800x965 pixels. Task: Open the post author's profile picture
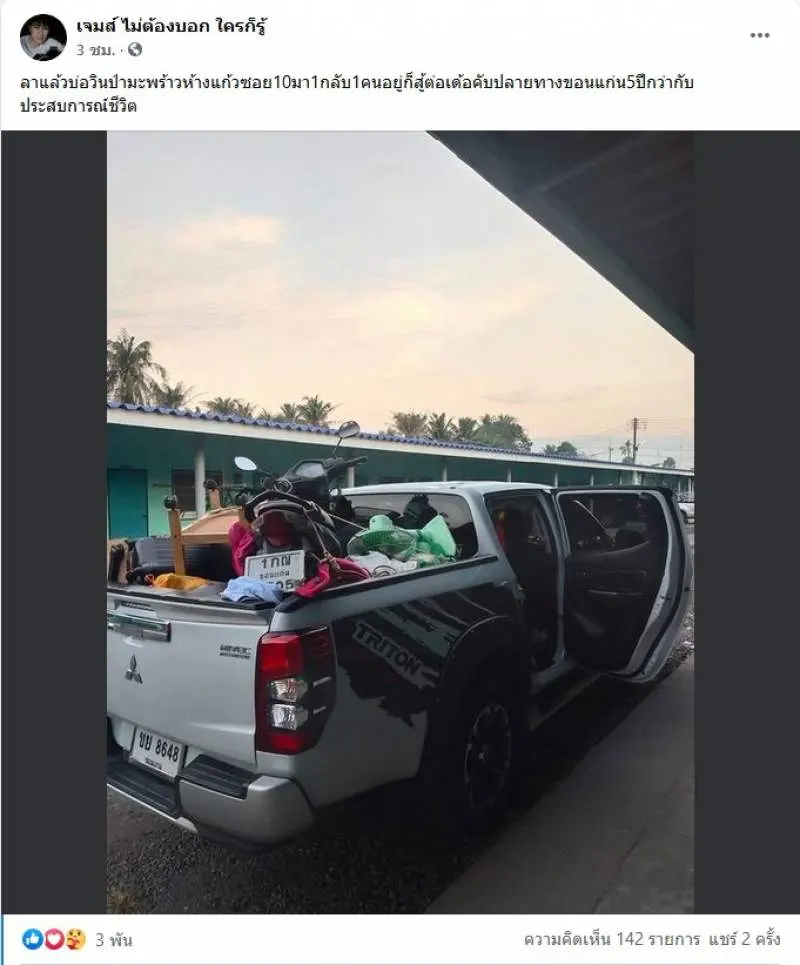click(x=43, y=38)
